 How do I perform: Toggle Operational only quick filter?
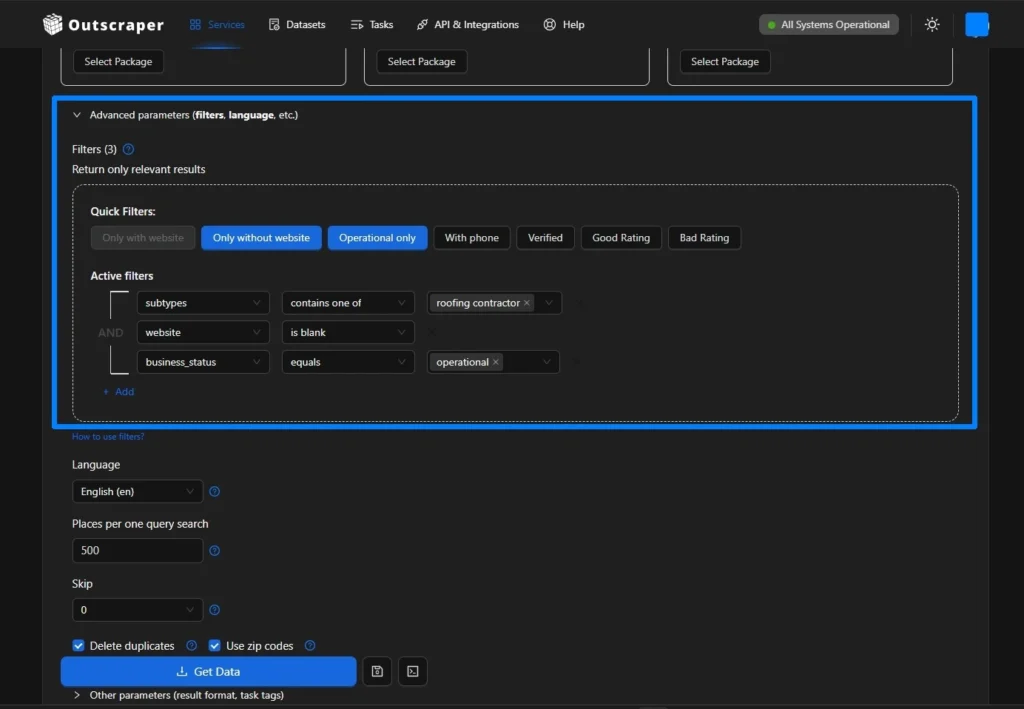tap(377, 238)
